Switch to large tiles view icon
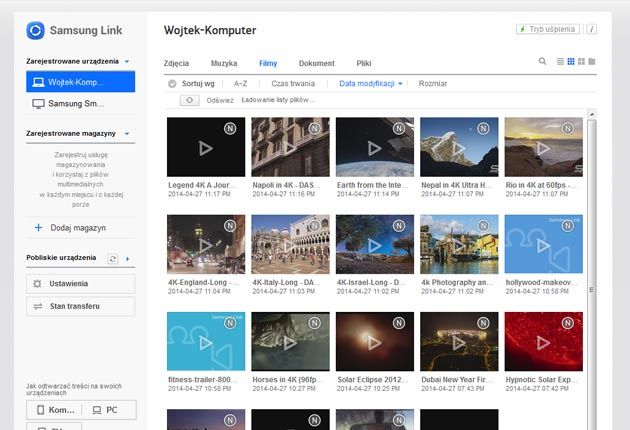630x430 pixels. pyautogui.click(x=581, y=61)
